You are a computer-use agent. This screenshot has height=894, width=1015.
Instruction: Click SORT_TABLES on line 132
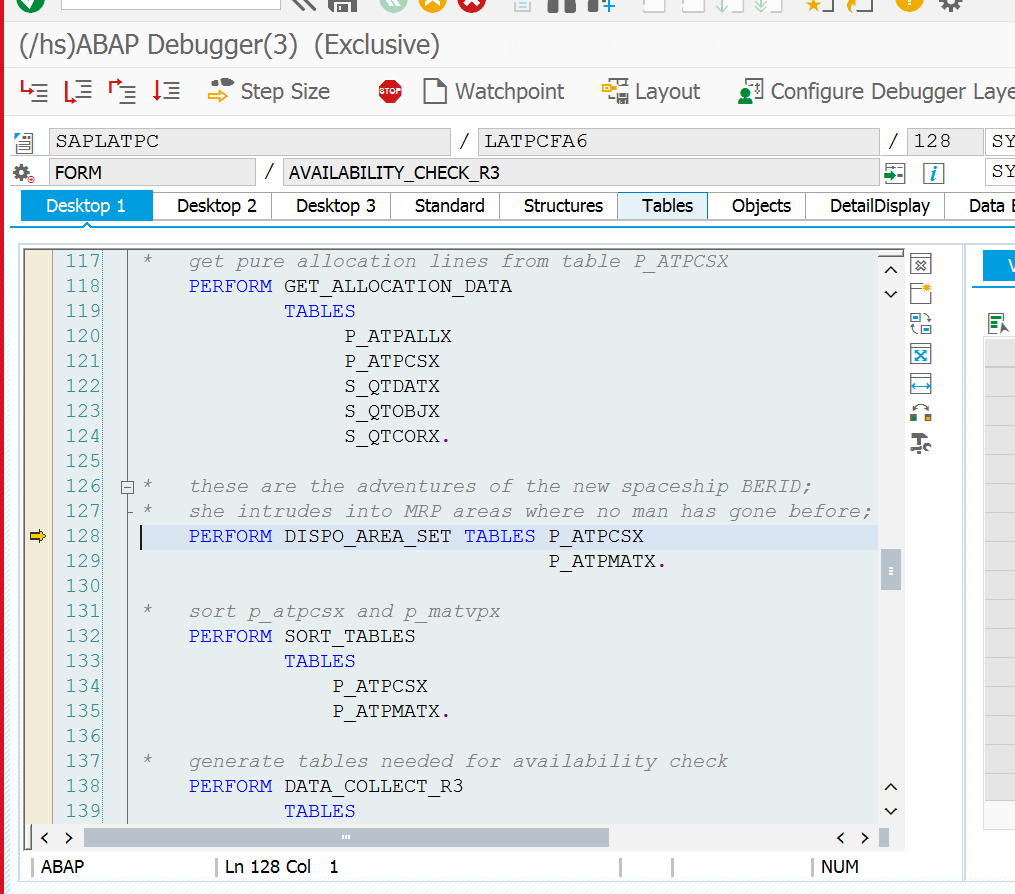coord(350,636)
